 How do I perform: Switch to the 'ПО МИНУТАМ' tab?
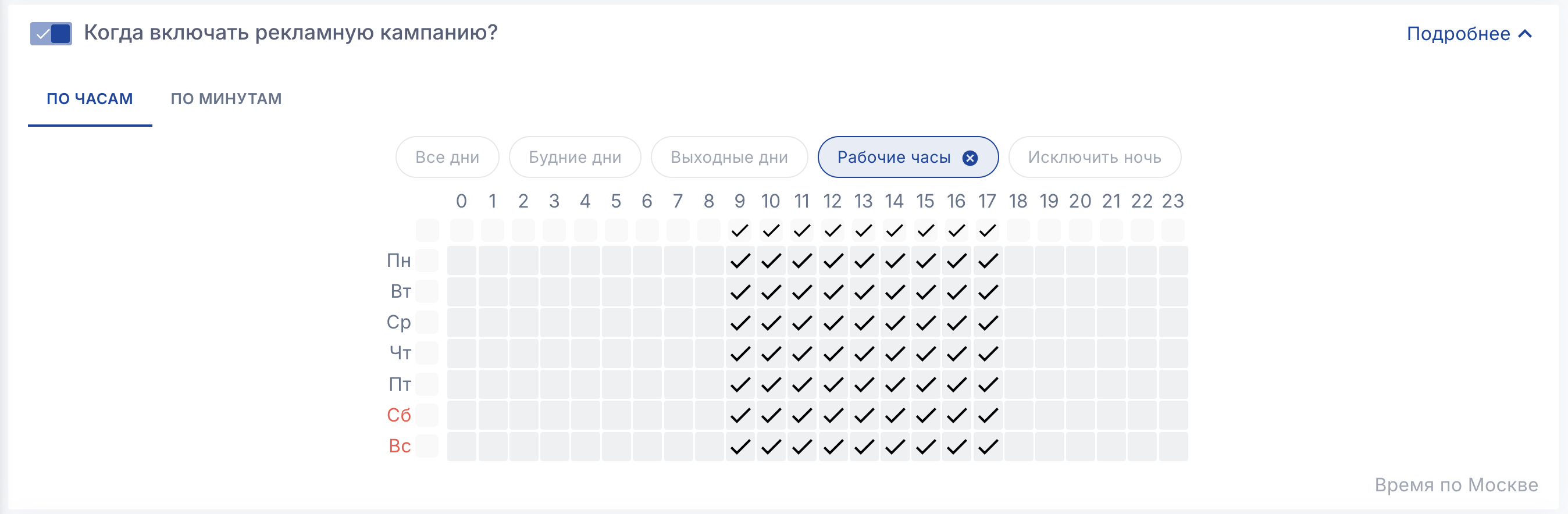click(x=226, y=98)
